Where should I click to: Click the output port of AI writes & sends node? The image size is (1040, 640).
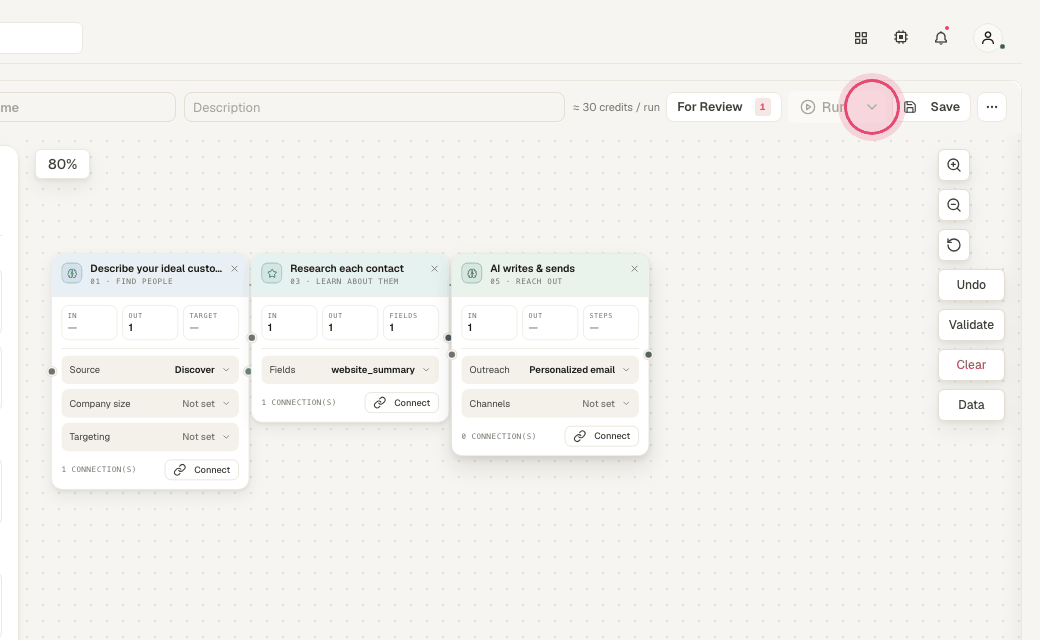(648, 354)
